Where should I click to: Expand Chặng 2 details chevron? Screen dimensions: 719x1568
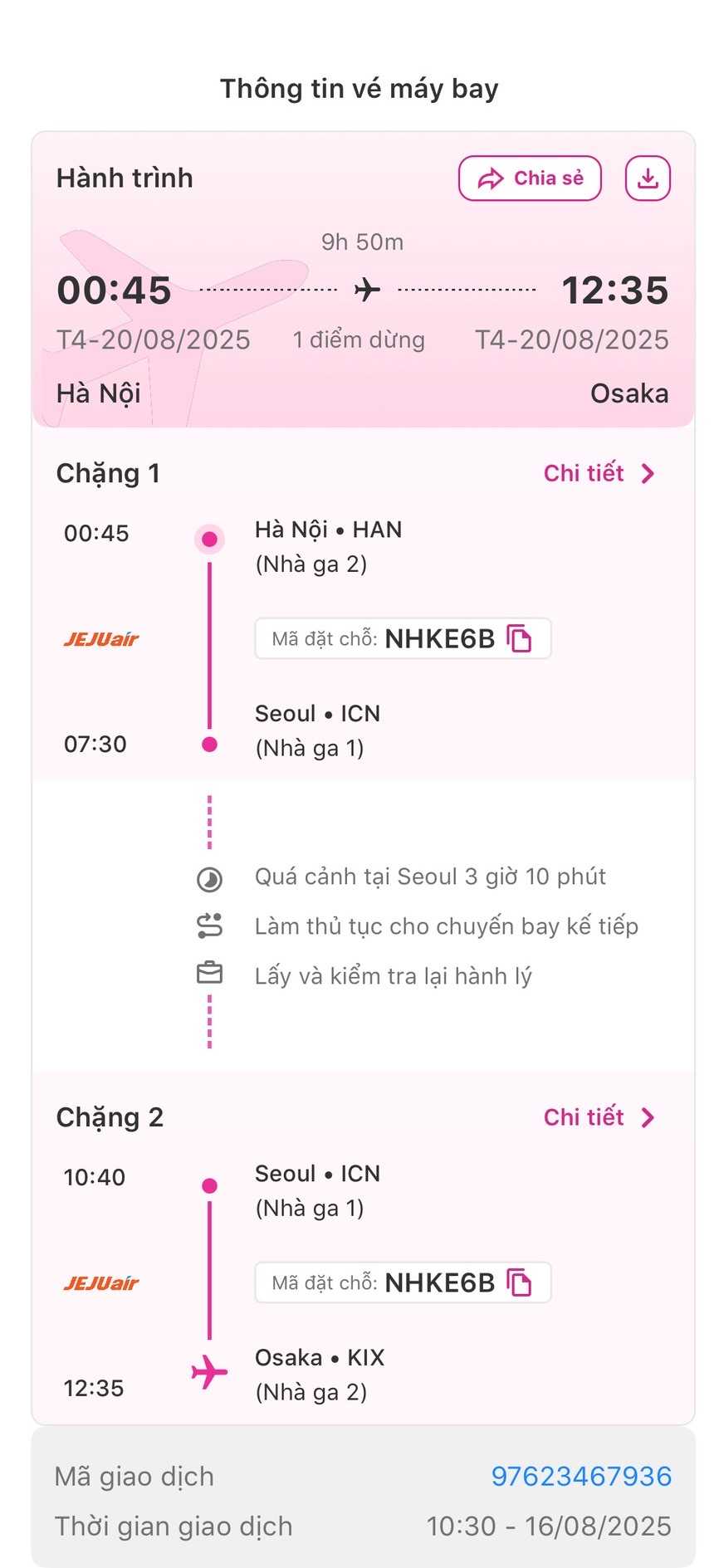648,1118
